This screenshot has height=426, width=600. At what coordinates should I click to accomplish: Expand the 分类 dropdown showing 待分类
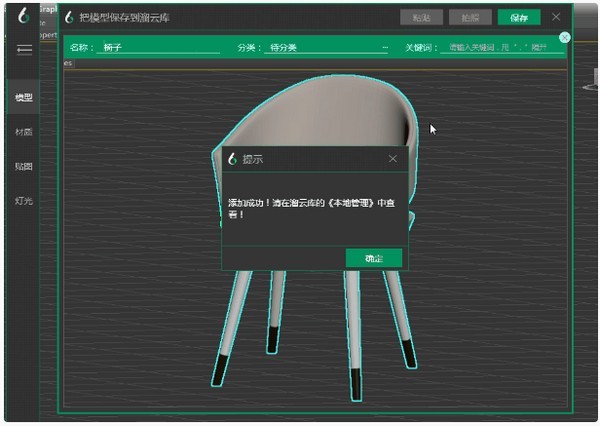tap(325, 47)
